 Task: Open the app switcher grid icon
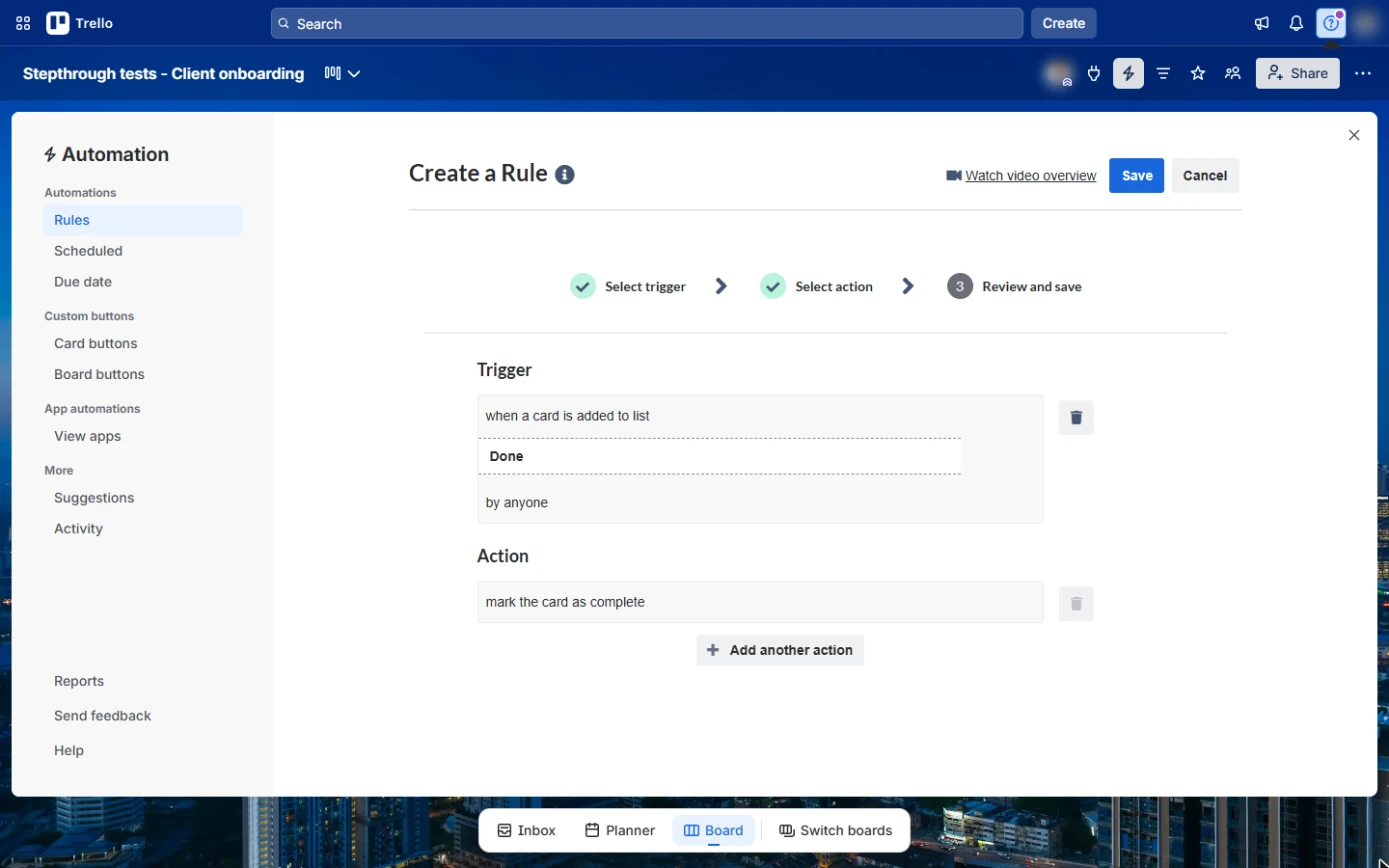23,23
